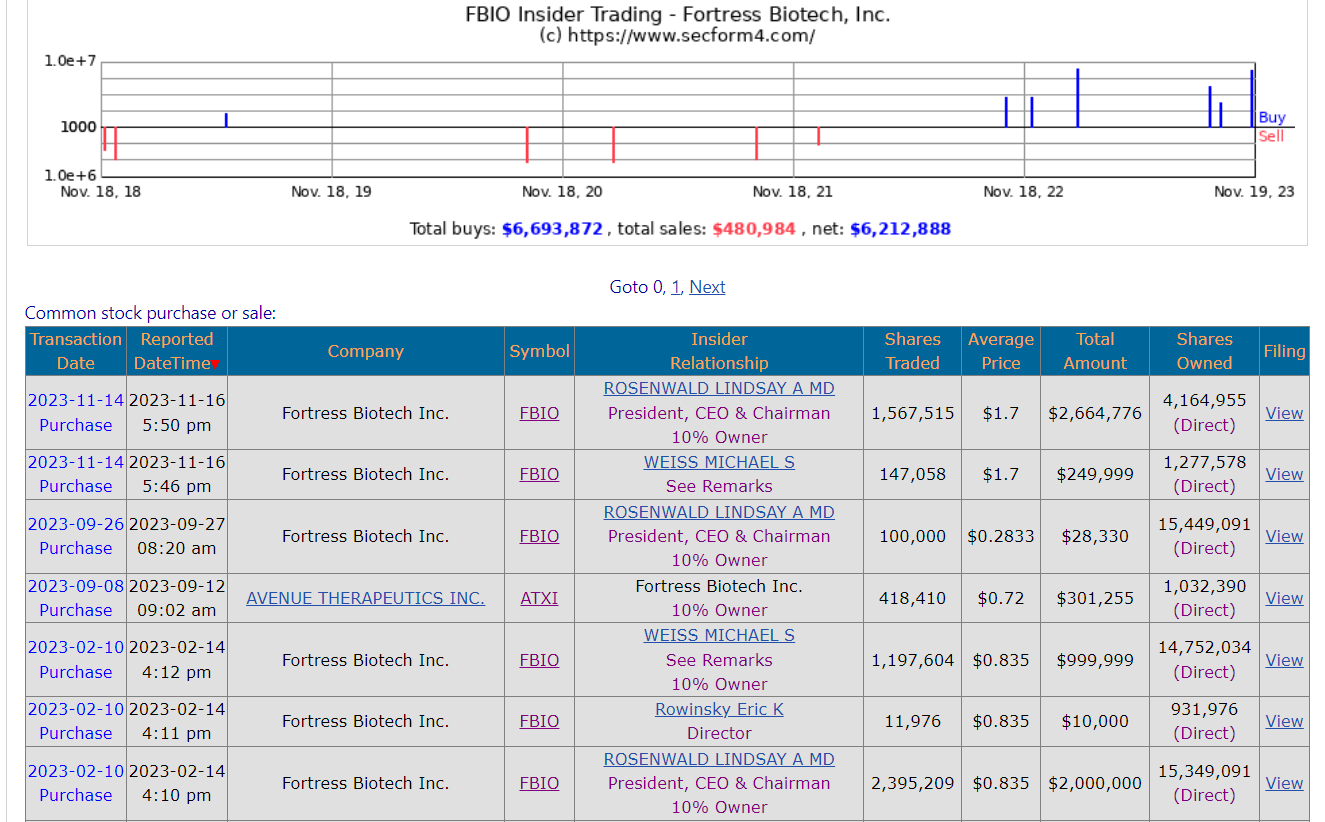Open 2023-11-14 date in 5:50 pm row
Image resolution: width=1325 pixels, height=822 pixels.
click(76, 400)
